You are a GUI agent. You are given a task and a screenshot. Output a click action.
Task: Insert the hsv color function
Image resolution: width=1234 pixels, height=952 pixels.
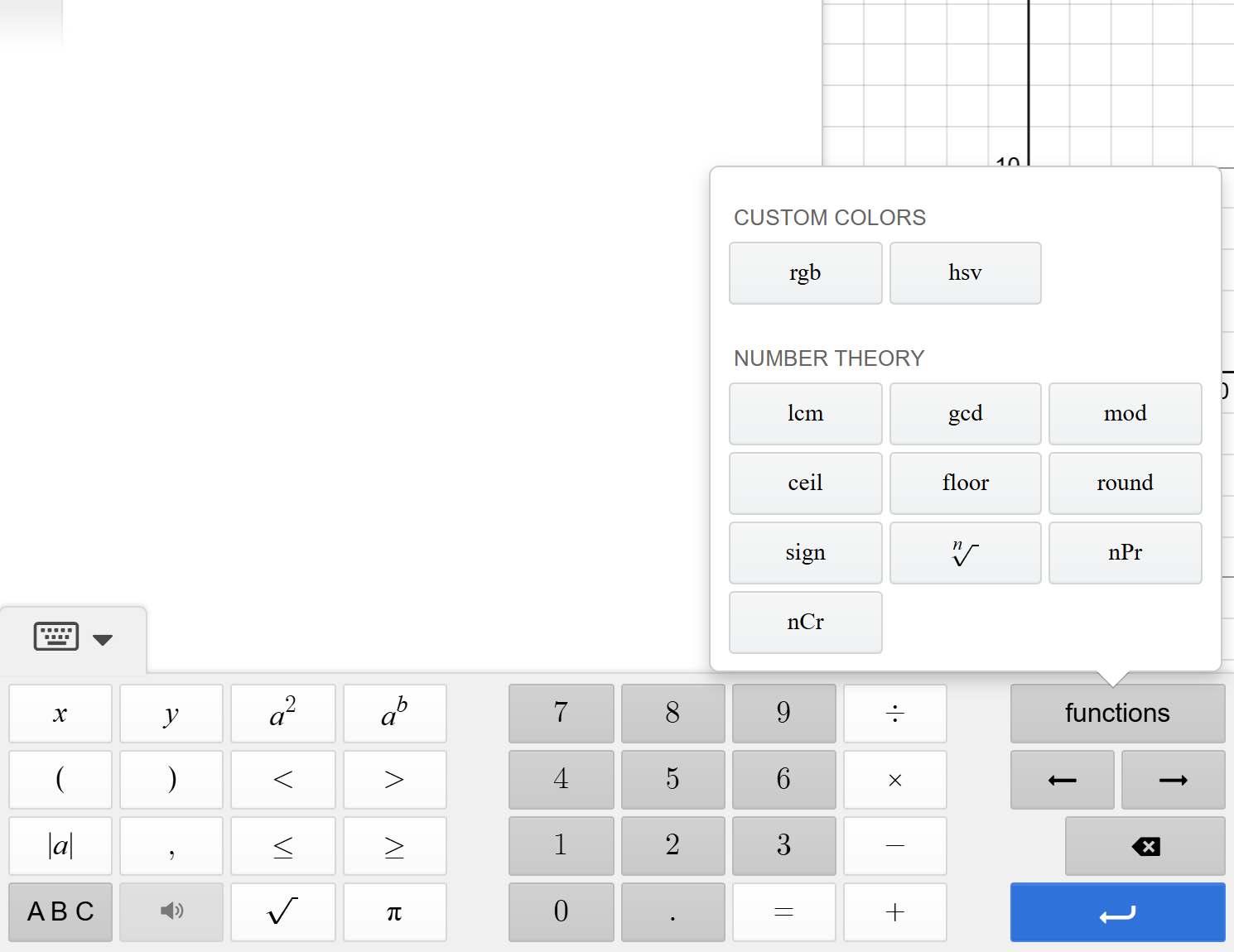click(965, 272)
